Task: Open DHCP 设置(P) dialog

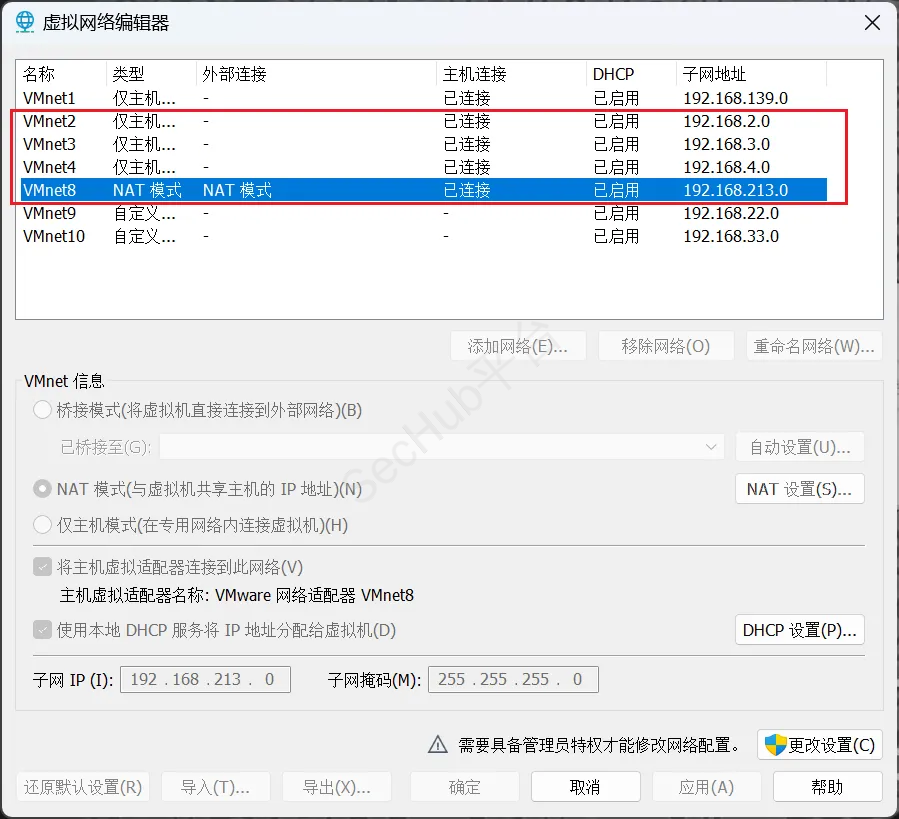Action: pyautogui.click(x=800, y=630)
